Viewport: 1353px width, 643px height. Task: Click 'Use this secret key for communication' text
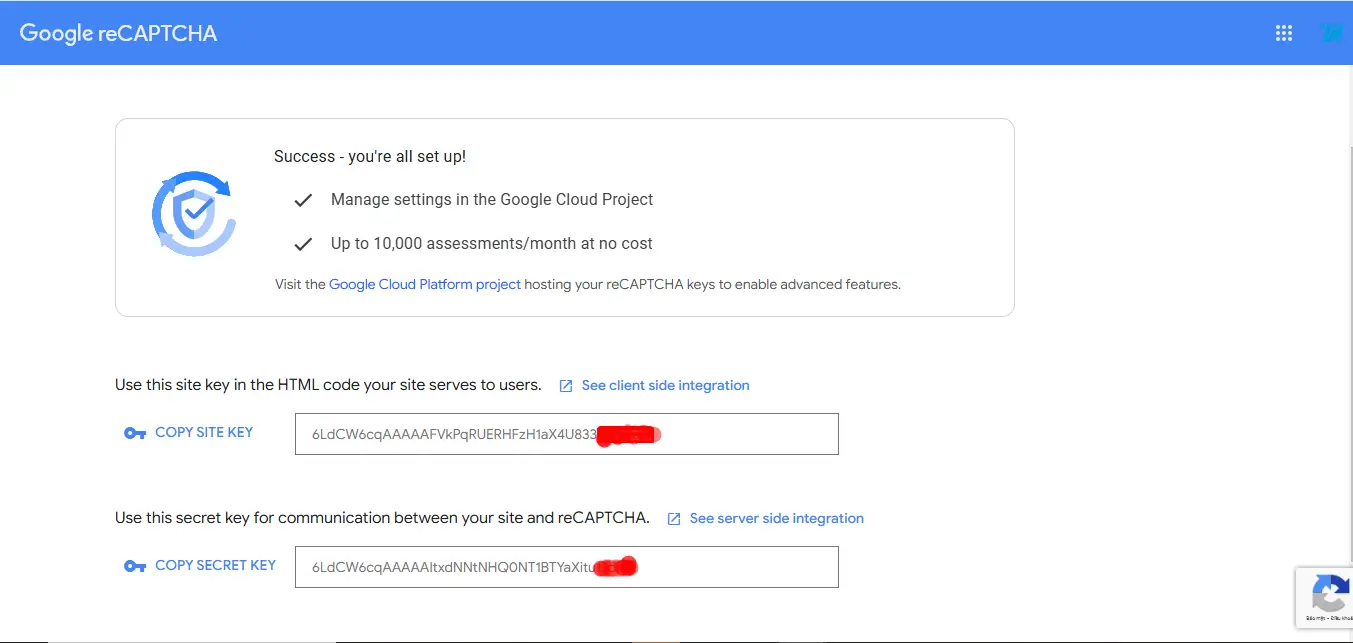tap(382, 518)
